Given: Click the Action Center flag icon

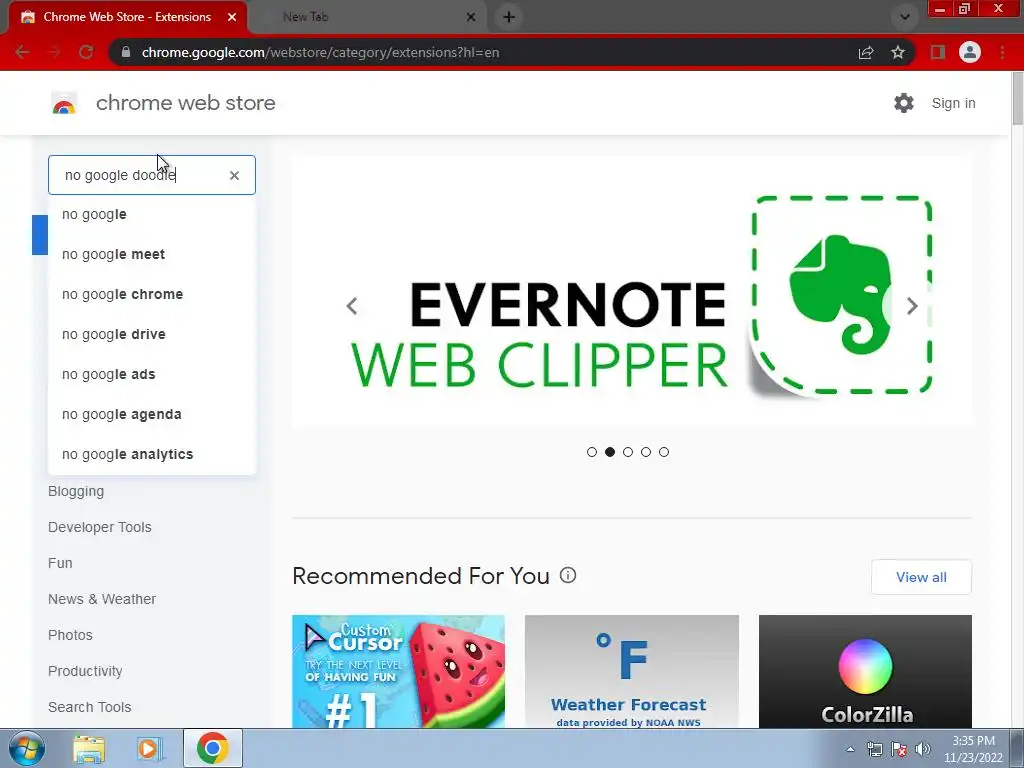Looking at the screenshot, I should [x=899, y=749].
